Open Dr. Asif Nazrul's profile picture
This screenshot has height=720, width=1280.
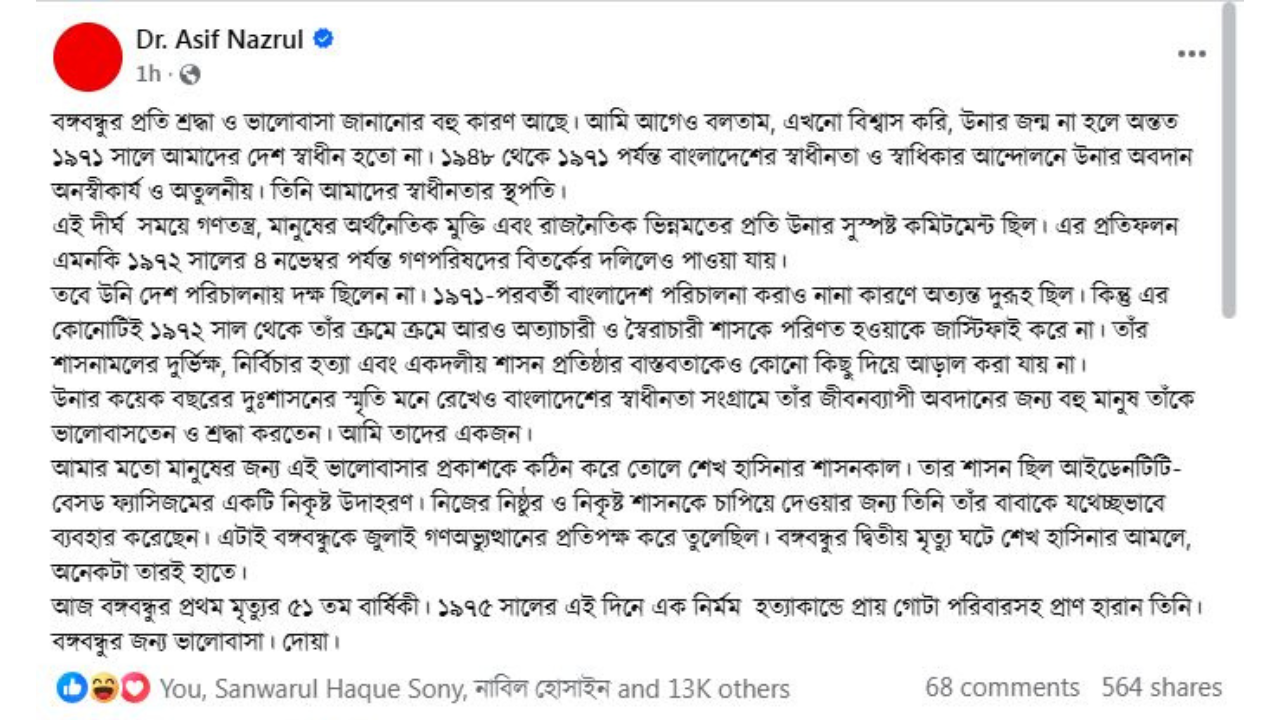point(87,57)
